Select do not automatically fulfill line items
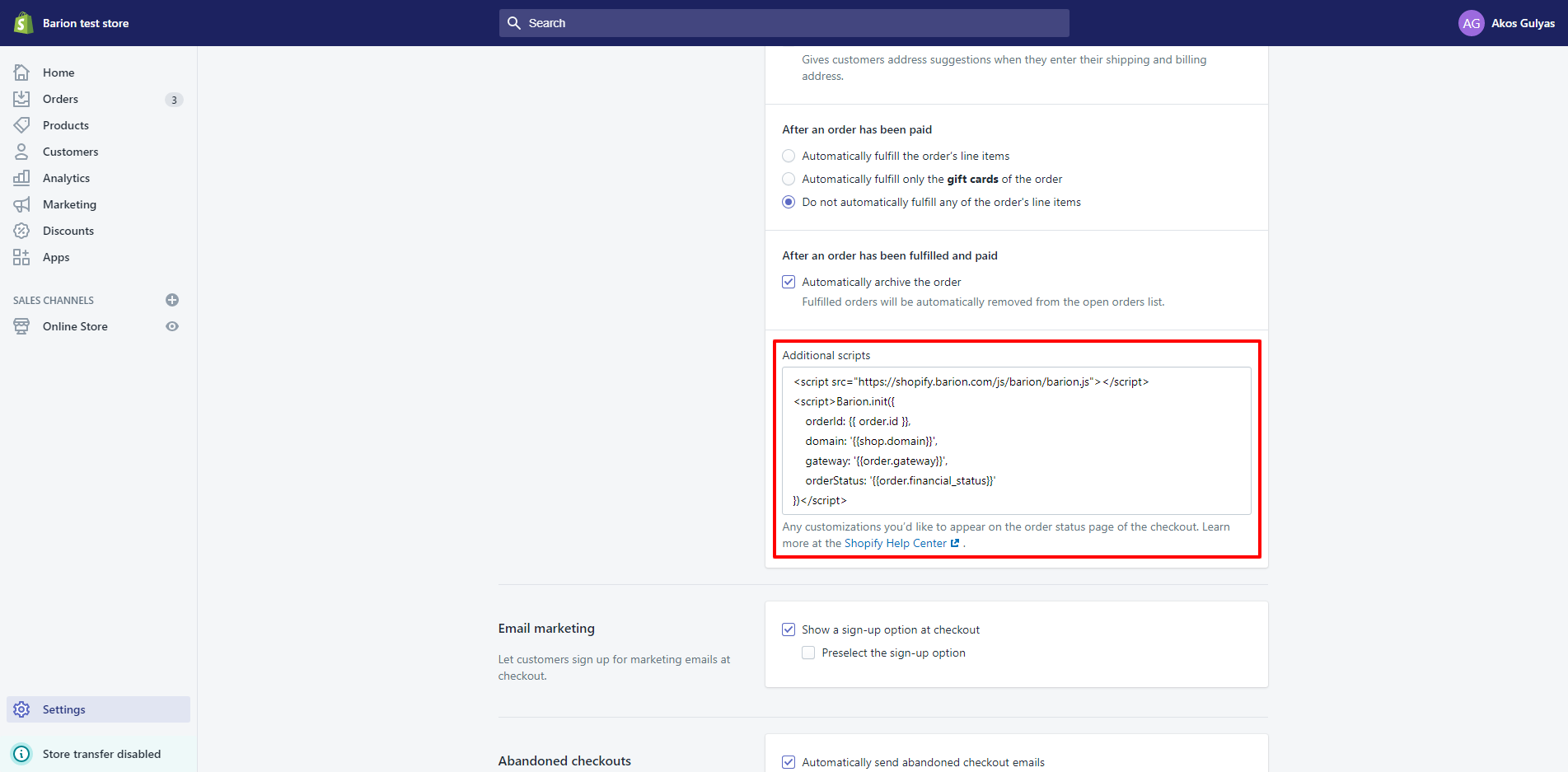Image resolution: width=1568 pixels, height=772 pixels. point(789,202)
